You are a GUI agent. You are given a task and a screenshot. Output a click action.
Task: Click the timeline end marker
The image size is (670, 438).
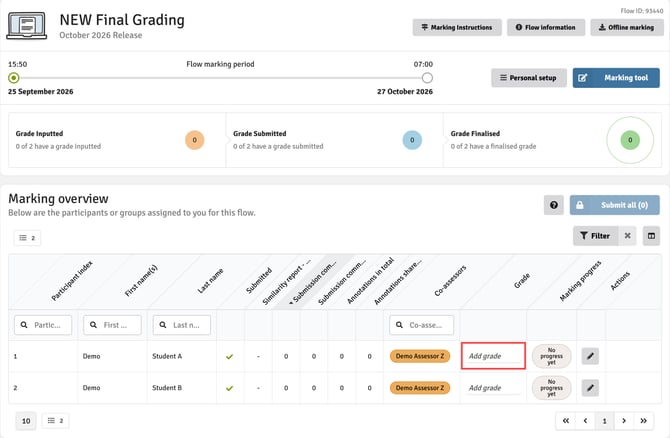(x=427, y=78)
